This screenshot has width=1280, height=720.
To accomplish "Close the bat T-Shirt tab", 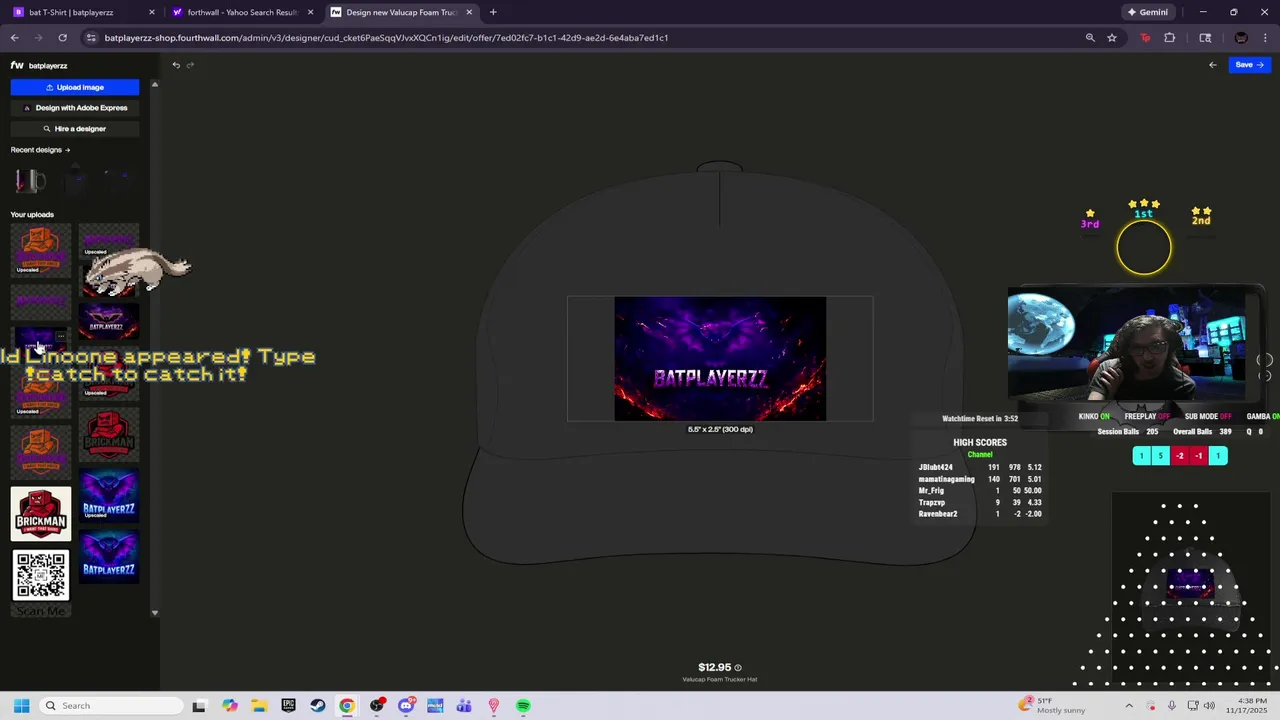I will coord(152,12).
